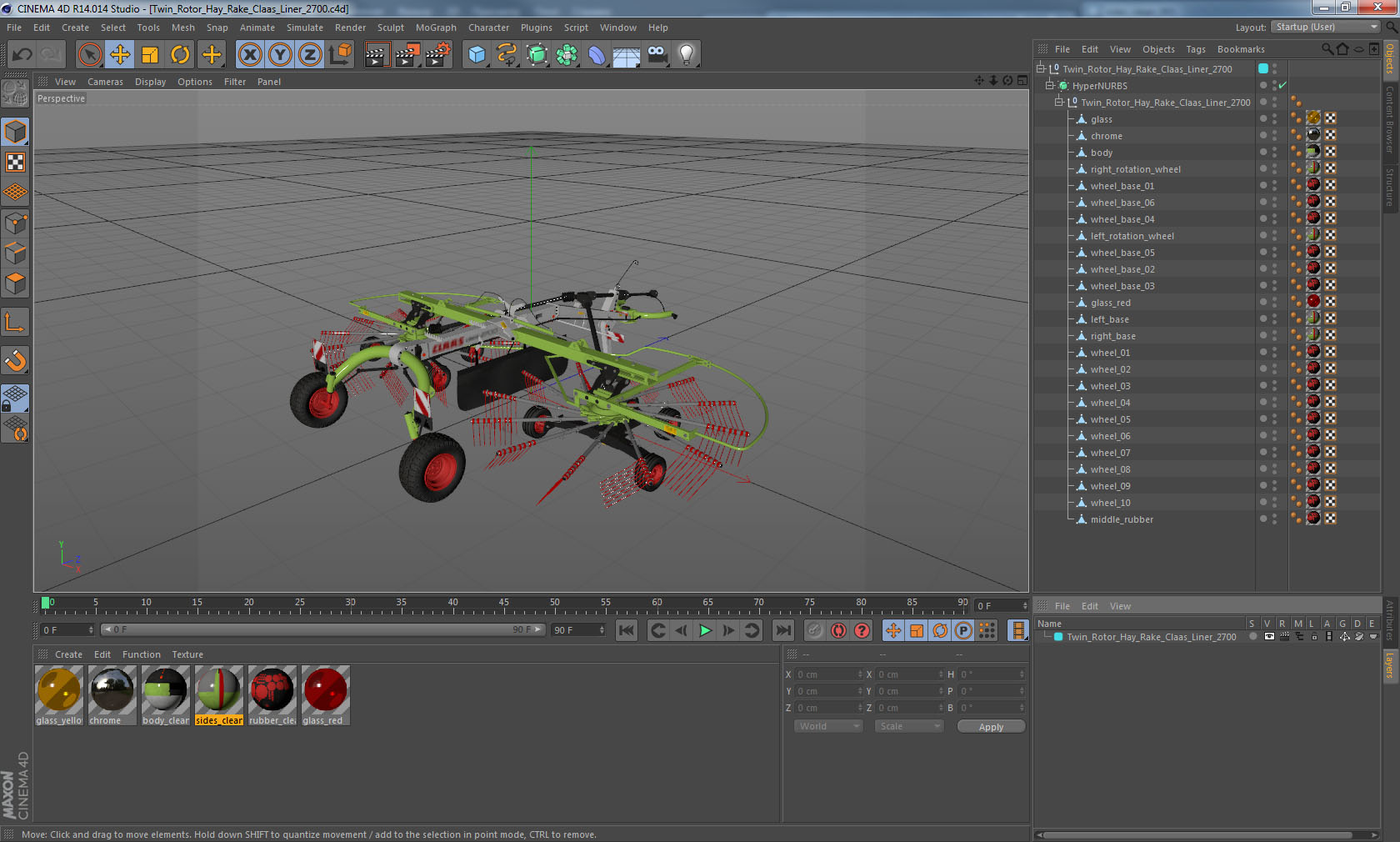Jump to animation start
Image resolution: width=1400 pixels, height=842 pixels.
627,630
